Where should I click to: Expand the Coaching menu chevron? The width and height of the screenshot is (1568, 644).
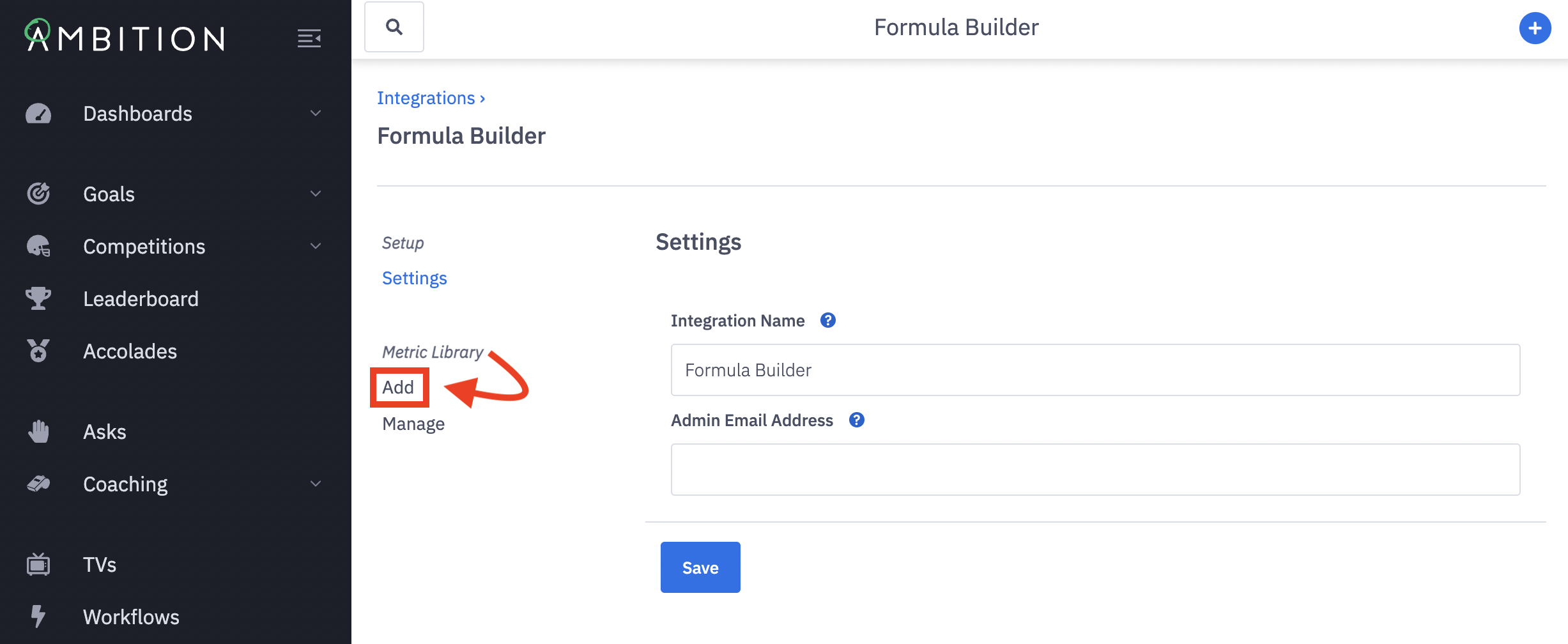point(316,484)
